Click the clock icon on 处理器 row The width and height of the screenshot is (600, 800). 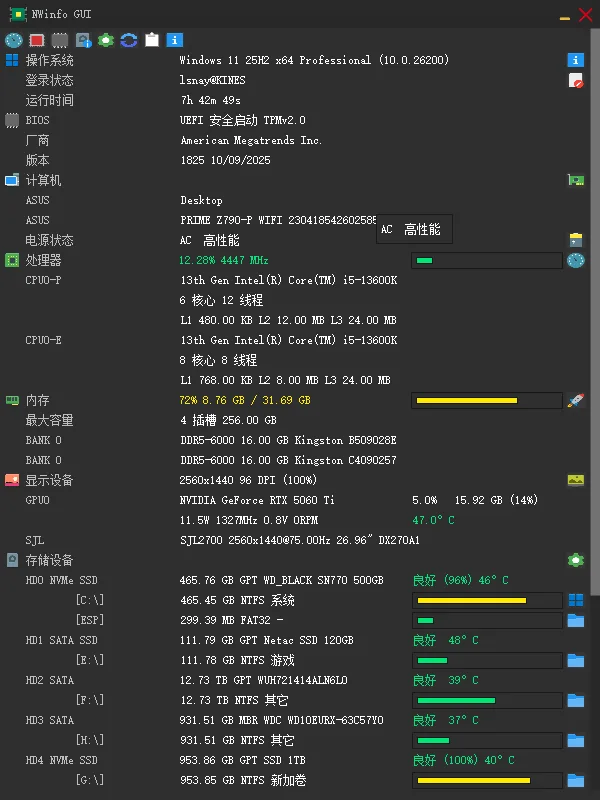pyautogui.click(x=576, y=260)
